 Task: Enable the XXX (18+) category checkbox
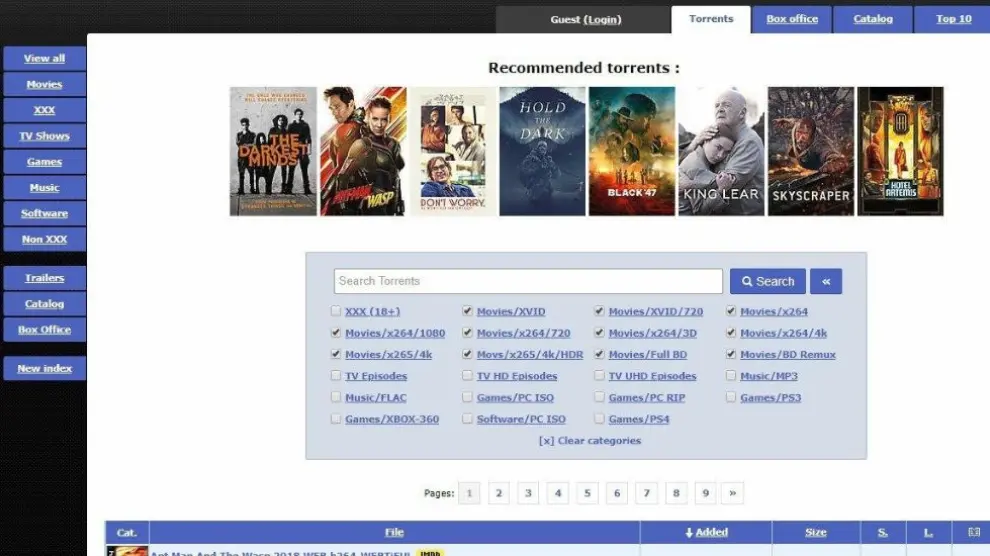[x=336, y=311]
